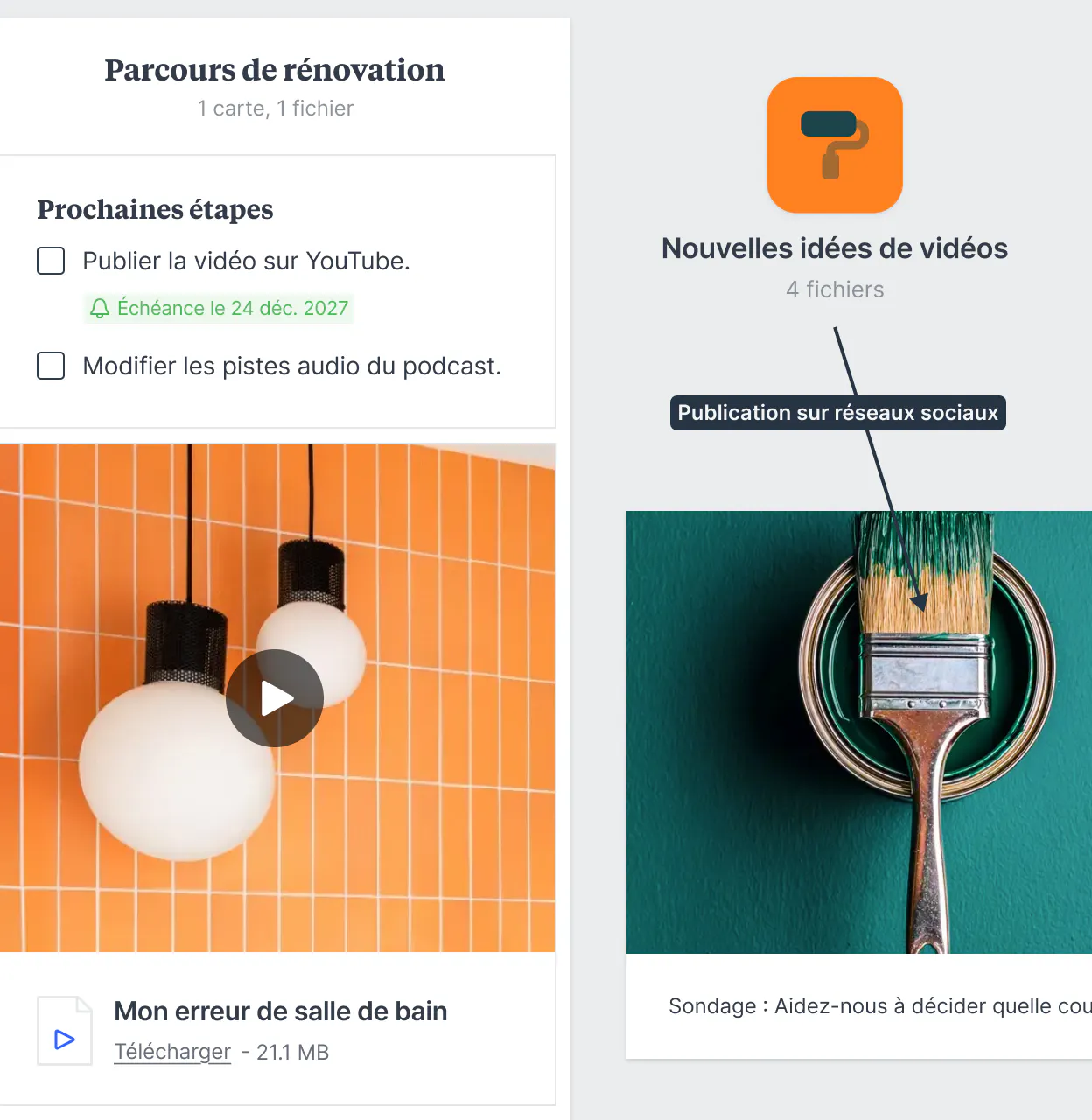The height and width of the screenshot is (1120, 1092).
Task: Select the Publication sur réseaux sociaux label
Action: [838, 413]
